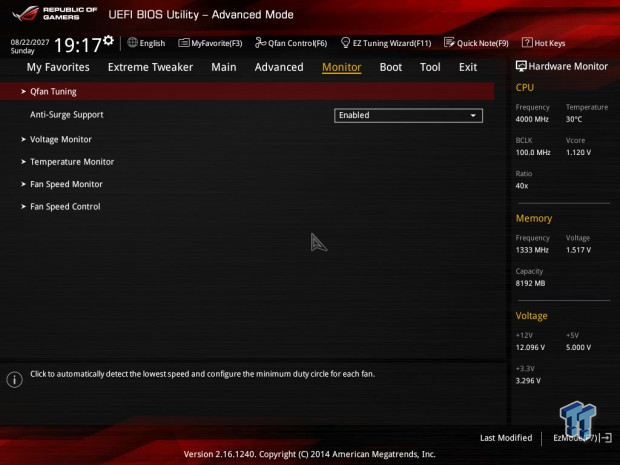Switch to the Boot tab
Screen dimensions: 620x465
(391, 67)
